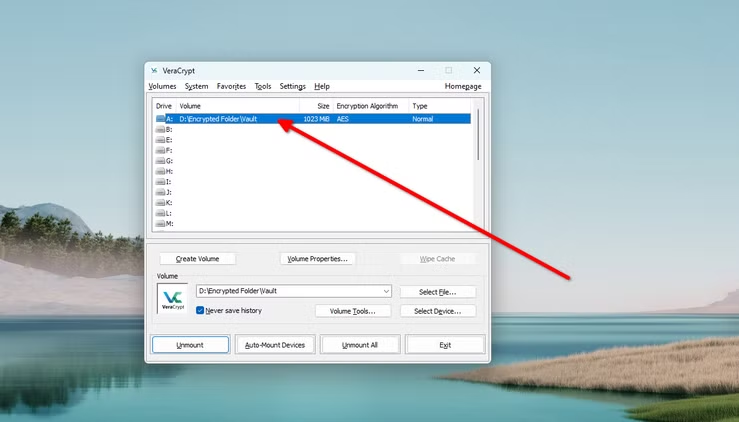
Task: Click the drive E: slot icon
Action: [x=160, y=140]
